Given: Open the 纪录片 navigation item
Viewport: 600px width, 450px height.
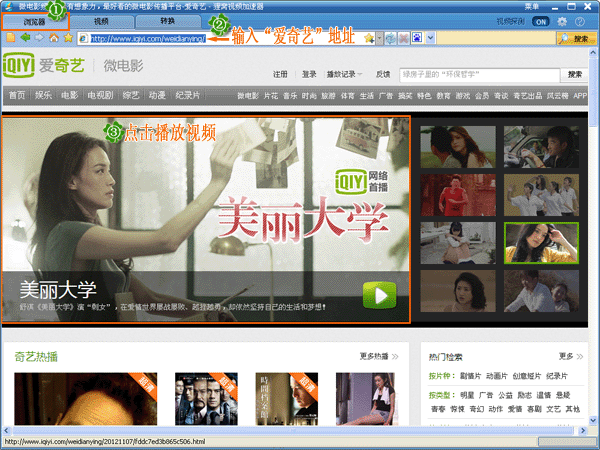Looking at the screenshot, I should pos(188,95).
